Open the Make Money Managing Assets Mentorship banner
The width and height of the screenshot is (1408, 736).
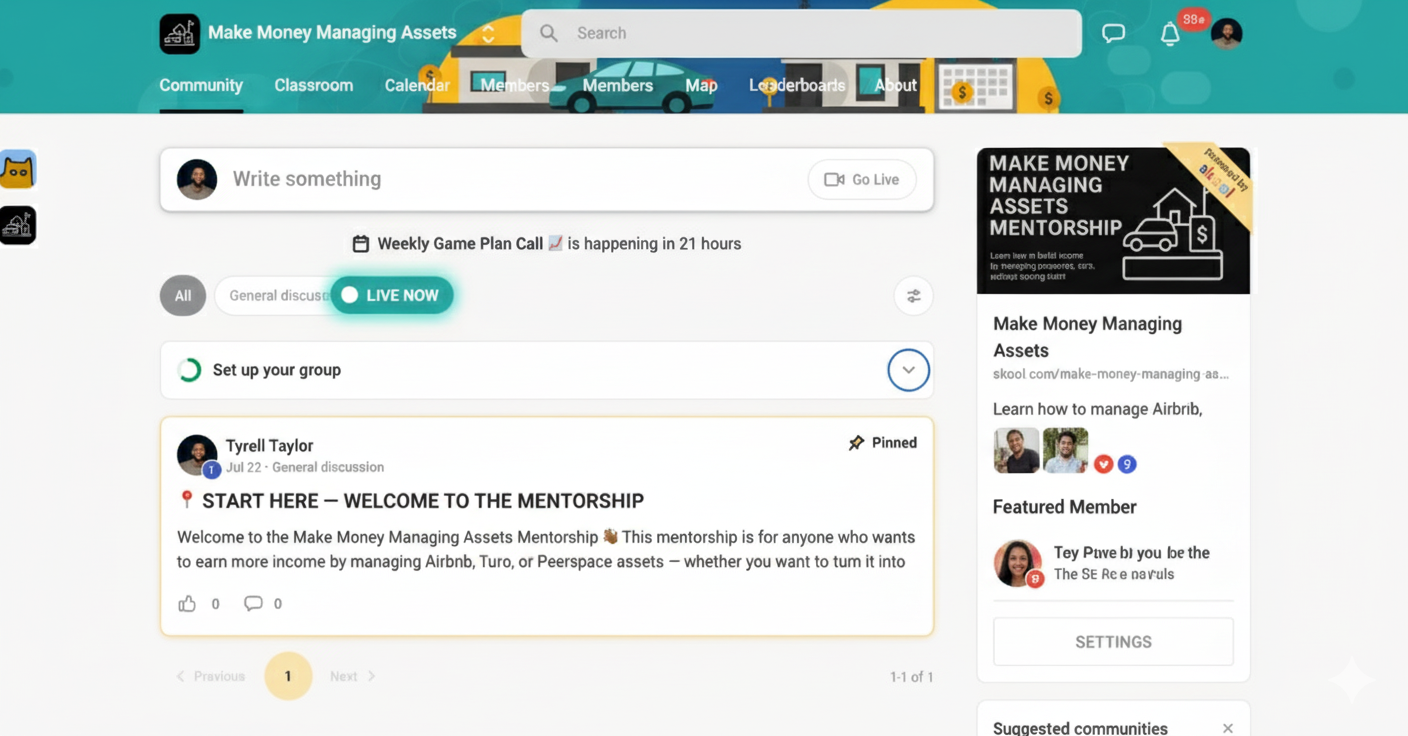tap(1113, 221)
